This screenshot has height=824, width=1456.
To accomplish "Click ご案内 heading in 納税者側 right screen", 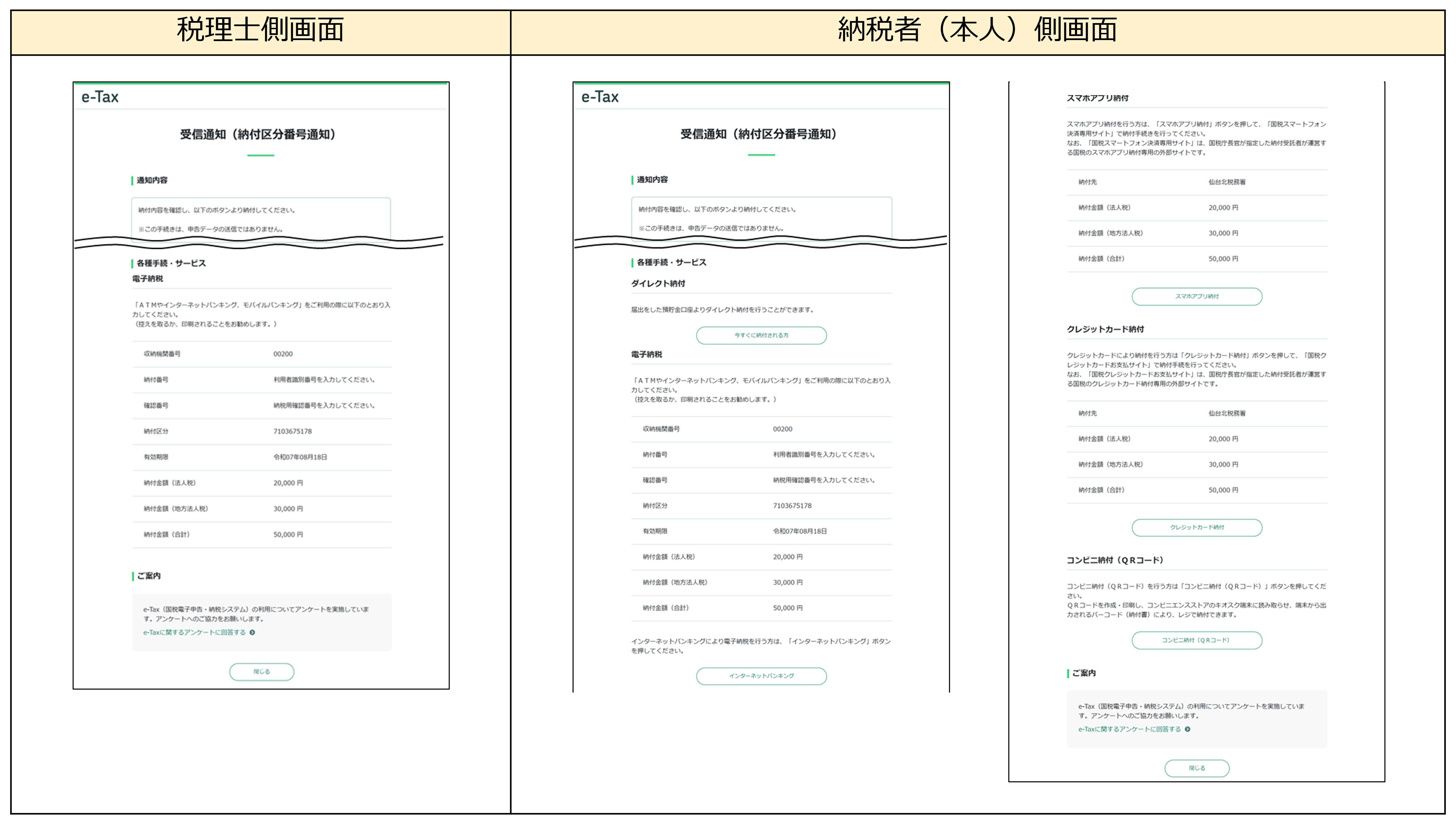I will coord(1084,674).
